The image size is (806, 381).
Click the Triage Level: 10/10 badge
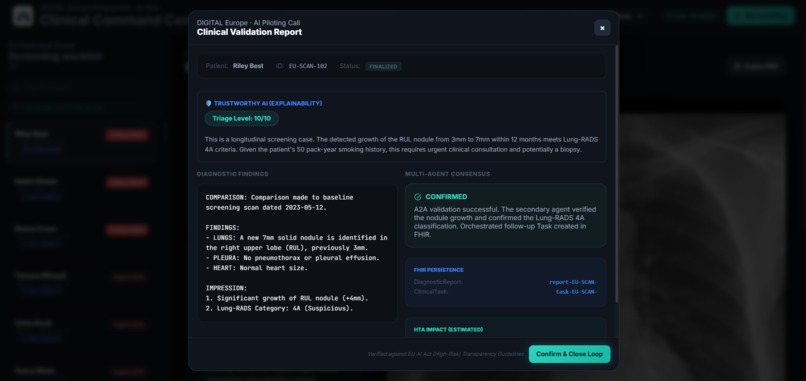(242, 118)
